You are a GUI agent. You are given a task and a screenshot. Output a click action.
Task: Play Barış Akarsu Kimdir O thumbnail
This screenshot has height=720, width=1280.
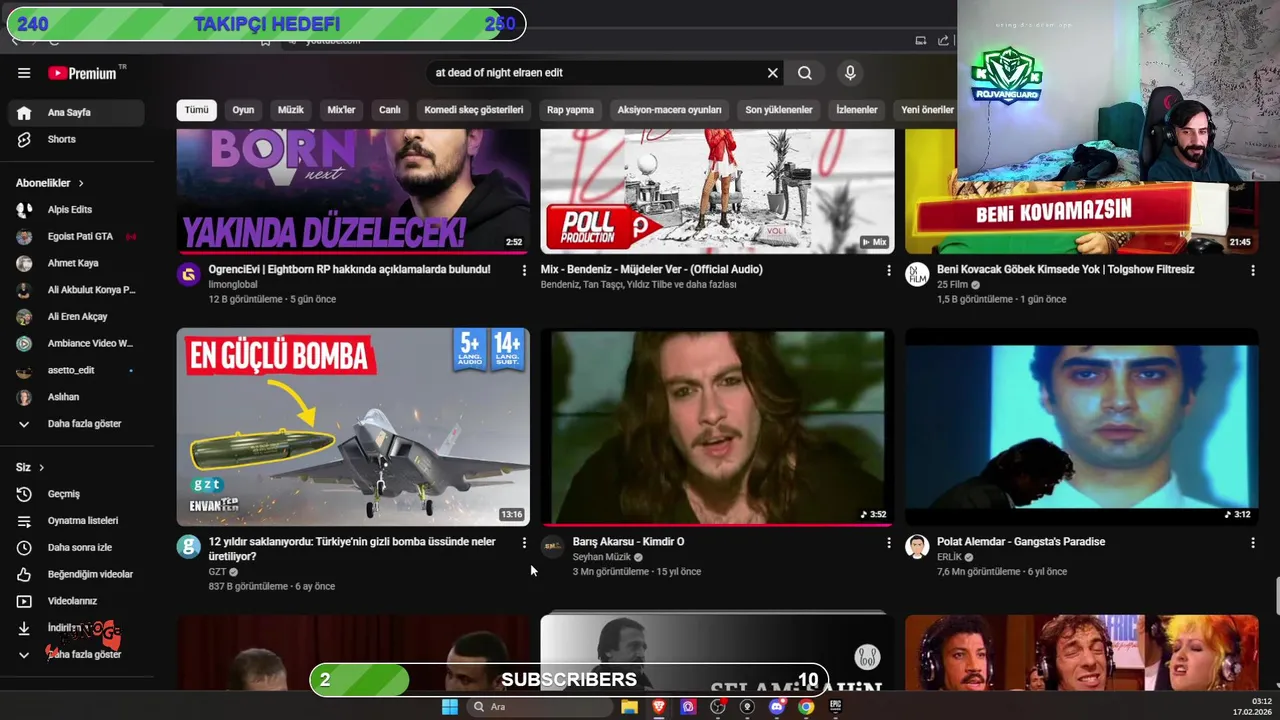tap(717, 427)
